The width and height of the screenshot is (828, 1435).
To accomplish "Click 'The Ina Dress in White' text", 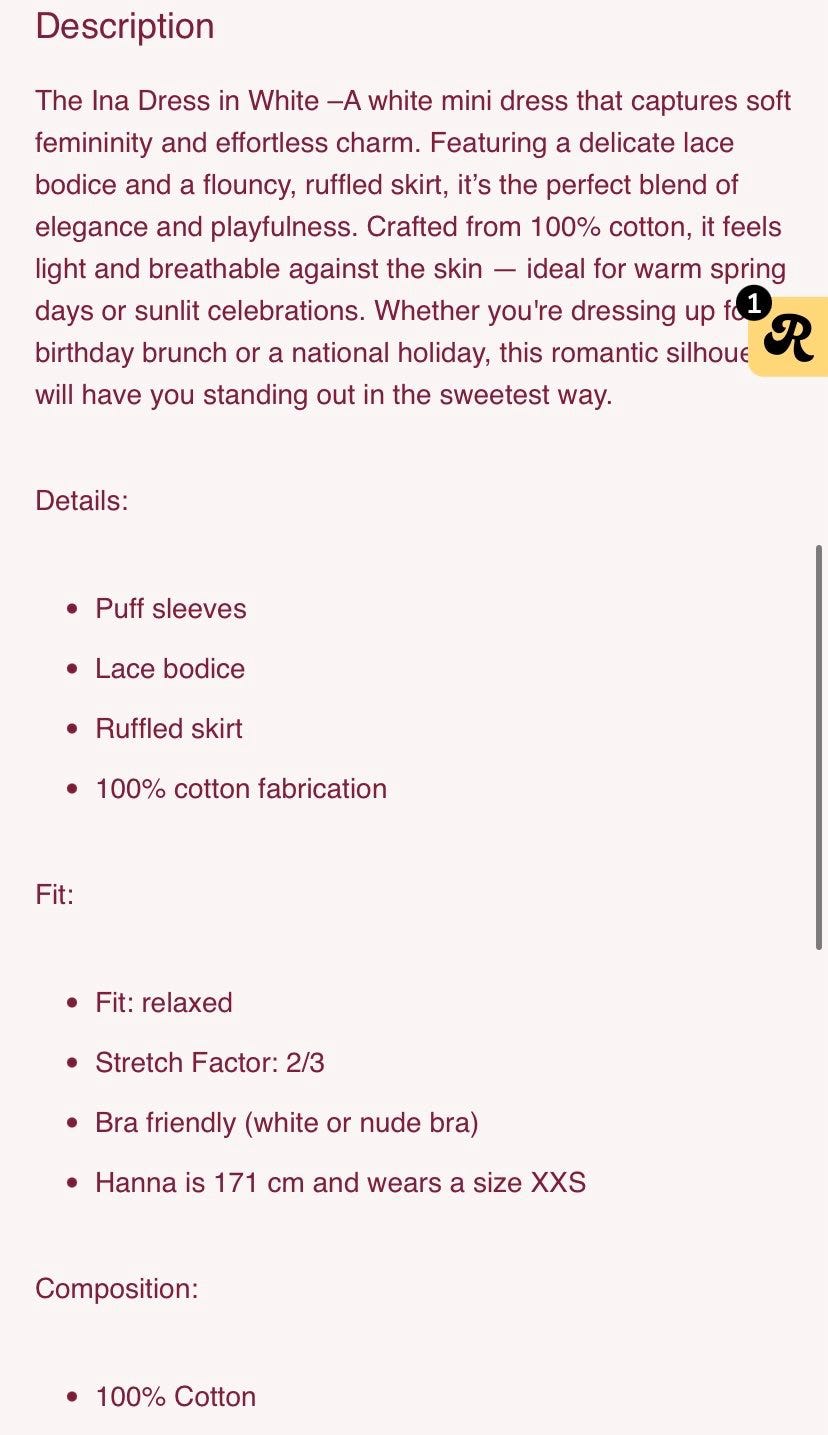I will [177, 101].
